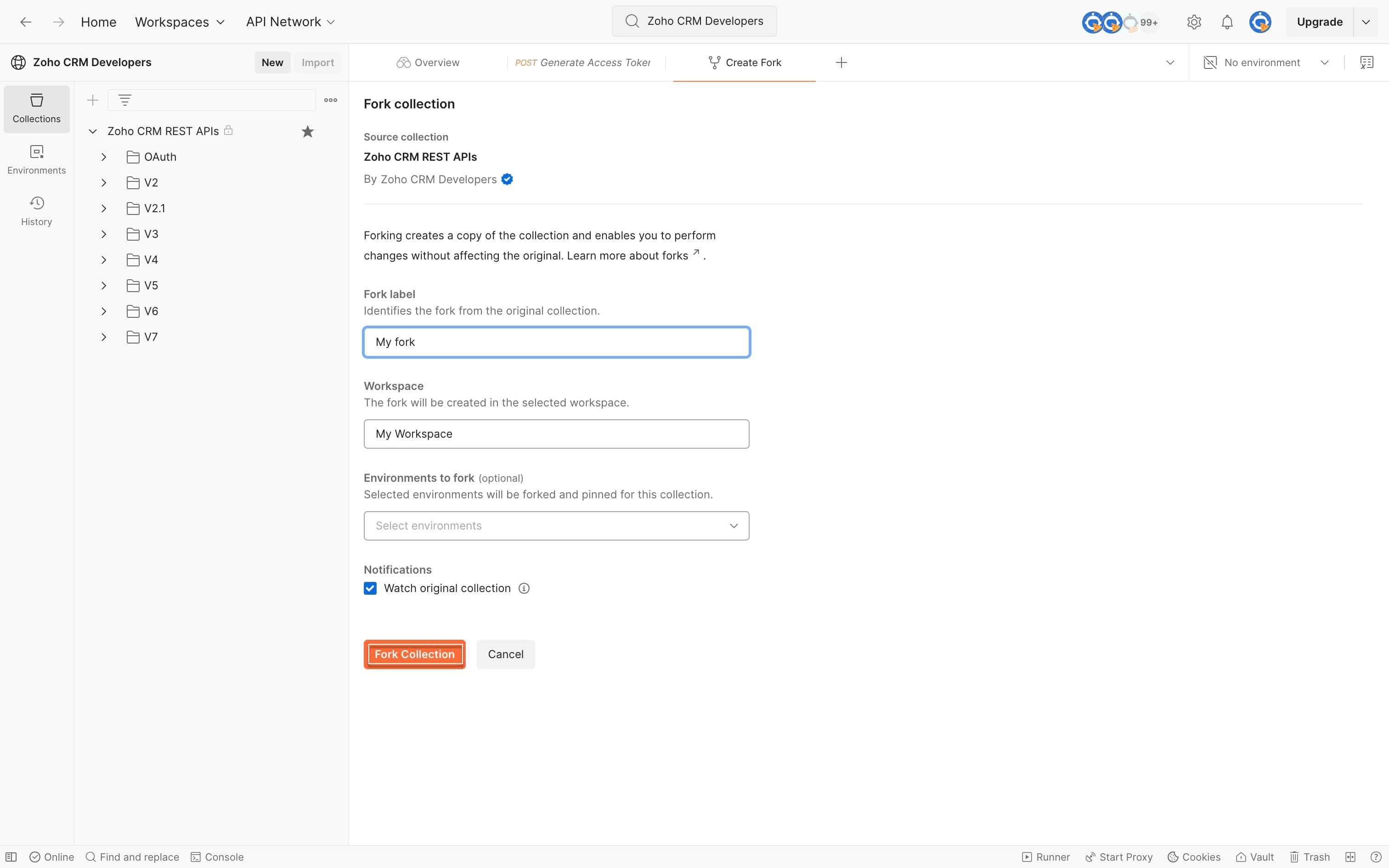Click the Fork Collection button
Viewport: 1389px width, 868px height.
pos(414,654)
